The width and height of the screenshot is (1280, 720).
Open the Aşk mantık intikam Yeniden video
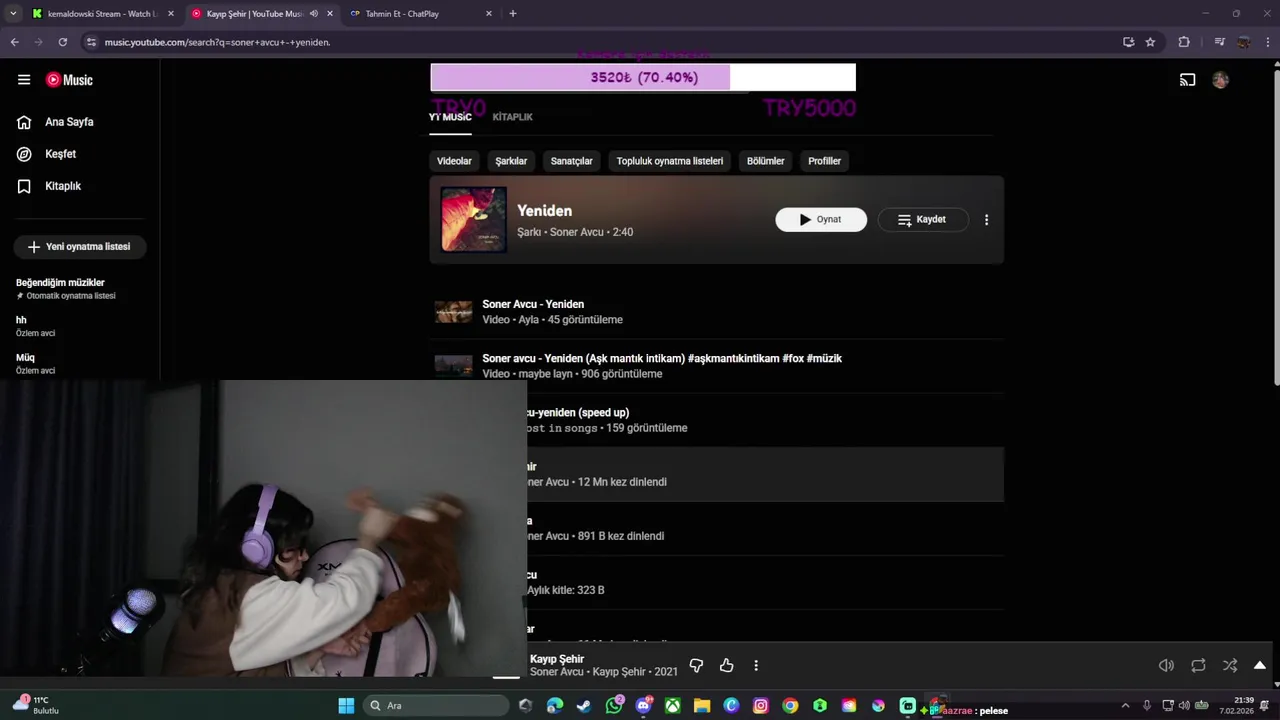click(x=716, y=366)
